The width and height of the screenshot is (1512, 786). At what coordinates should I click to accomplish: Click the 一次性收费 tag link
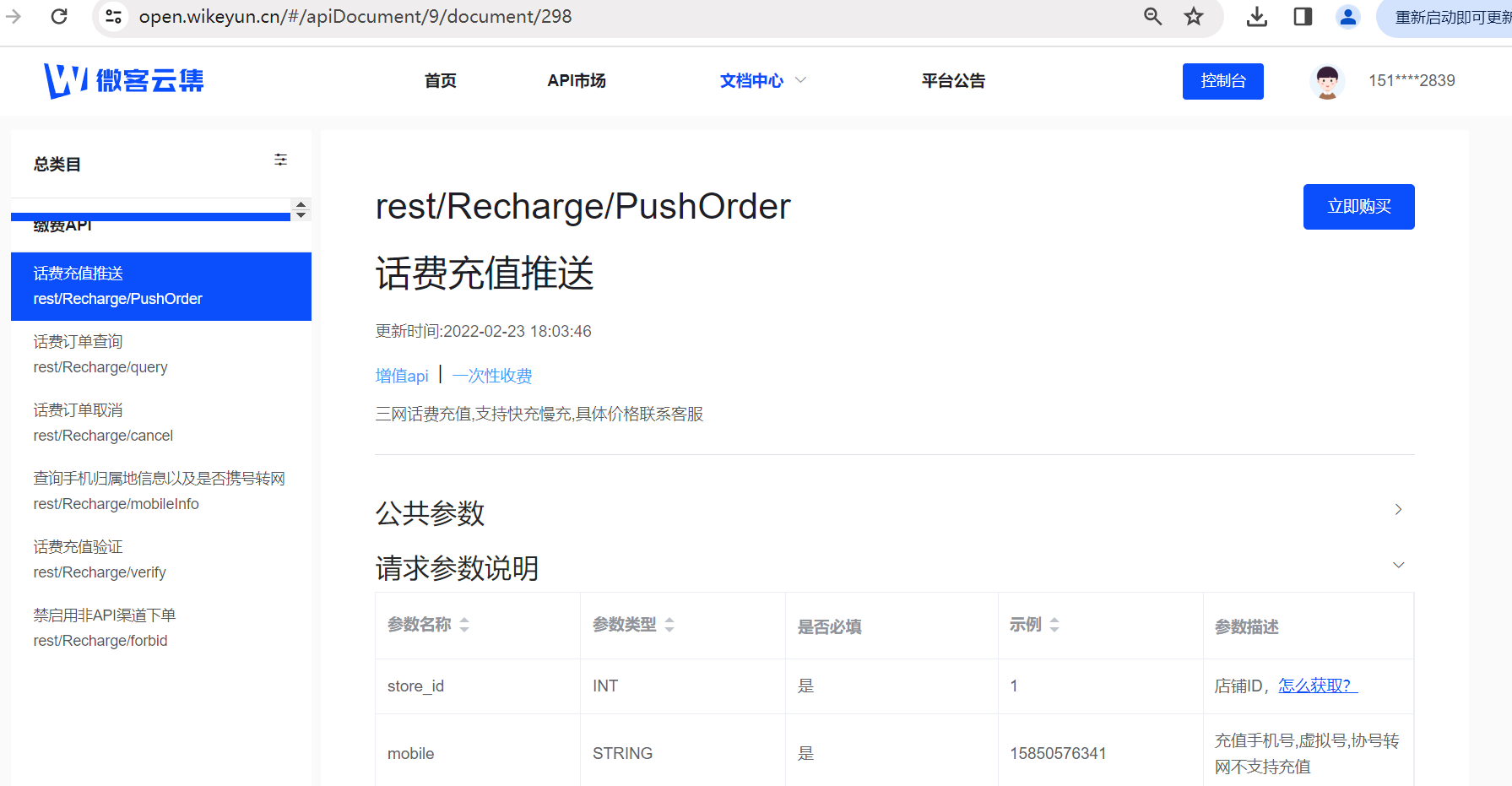[492, 376]
